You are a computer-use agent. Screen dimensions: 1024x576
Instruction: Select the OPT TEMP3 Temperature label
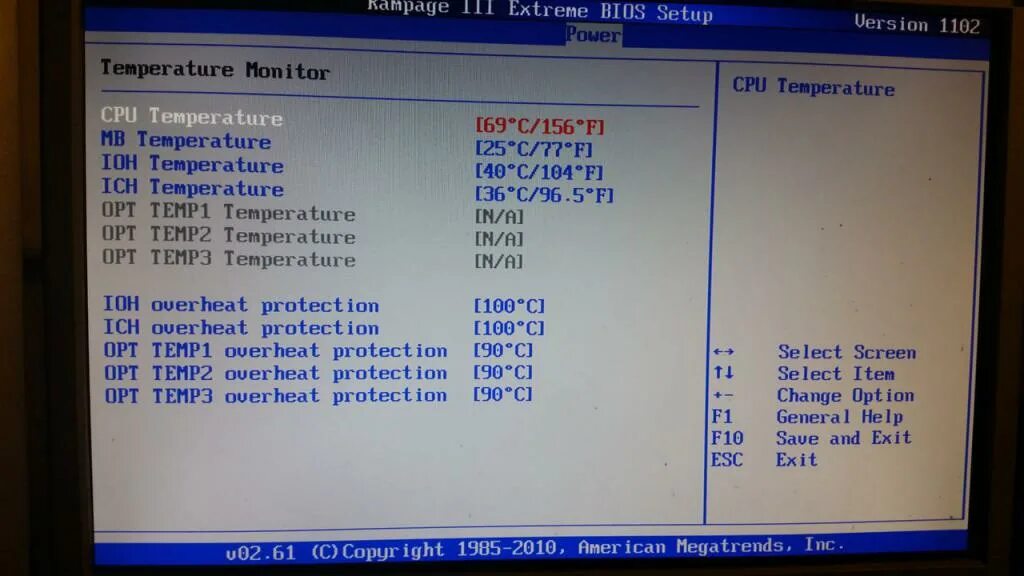[229, 258]
